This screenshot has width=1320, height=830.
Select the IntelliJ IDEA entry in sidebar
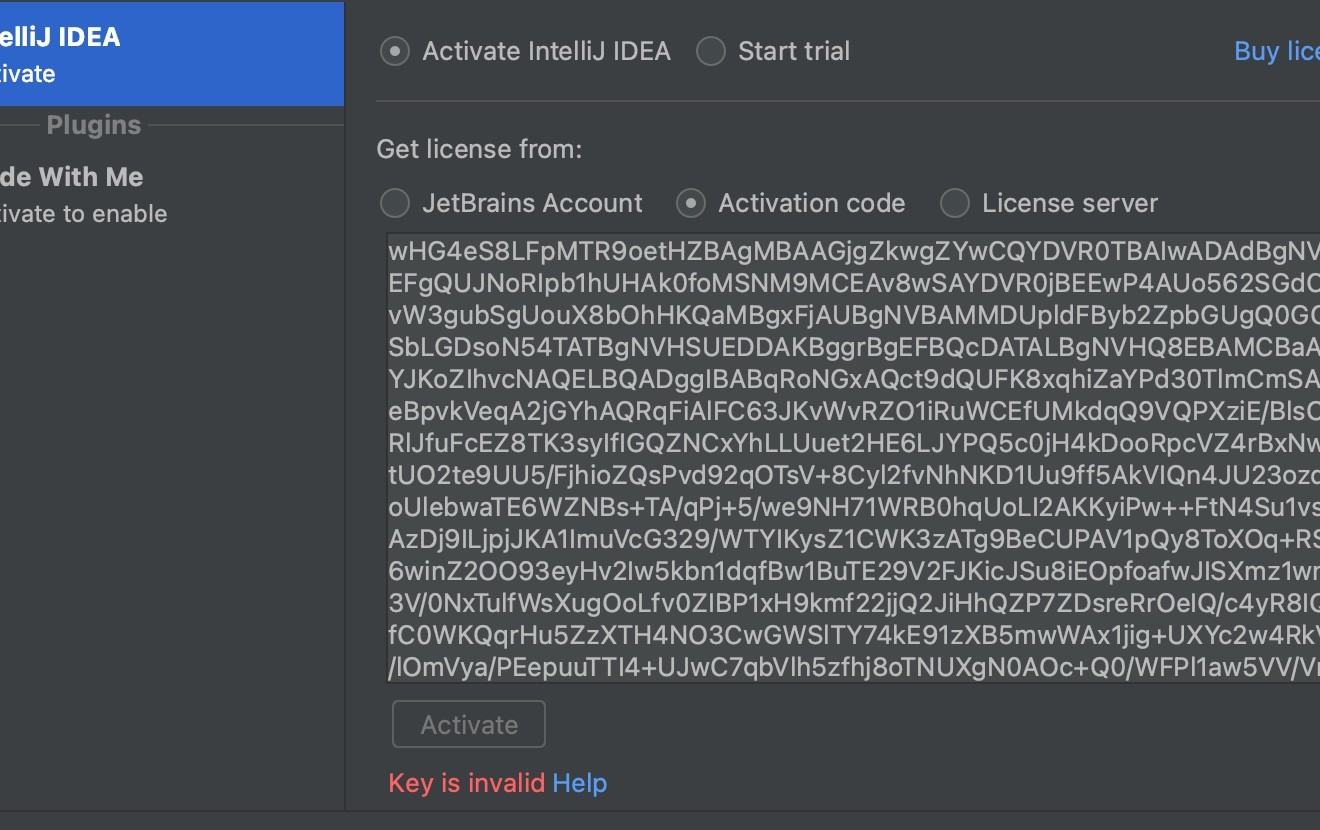click(x=172, y=54)
